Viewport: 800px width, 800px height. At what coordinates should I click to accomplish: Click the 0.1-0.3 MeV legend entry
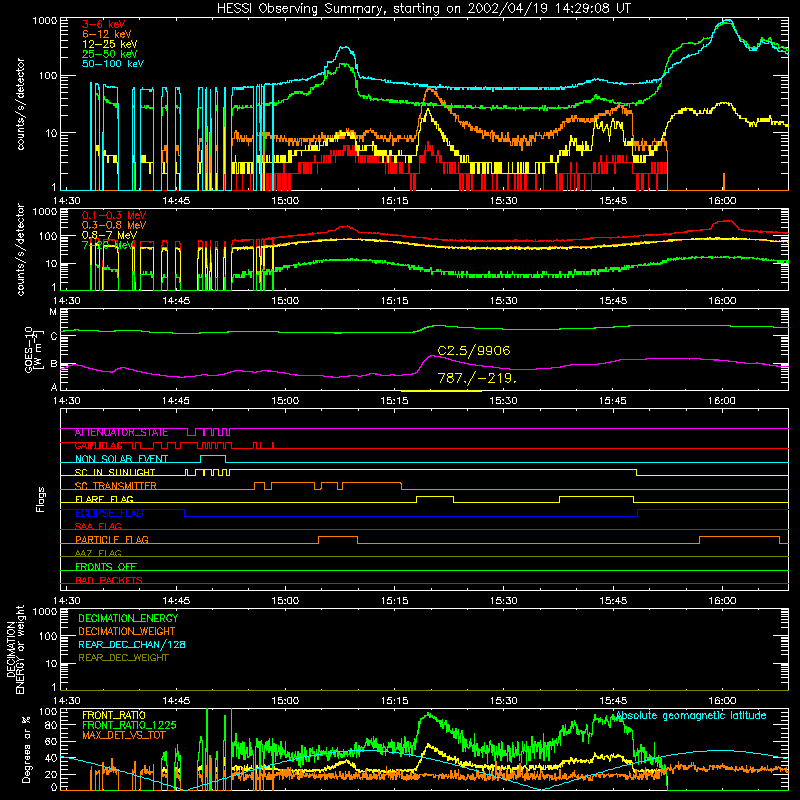pyautogui.click(x=114, y=215)
